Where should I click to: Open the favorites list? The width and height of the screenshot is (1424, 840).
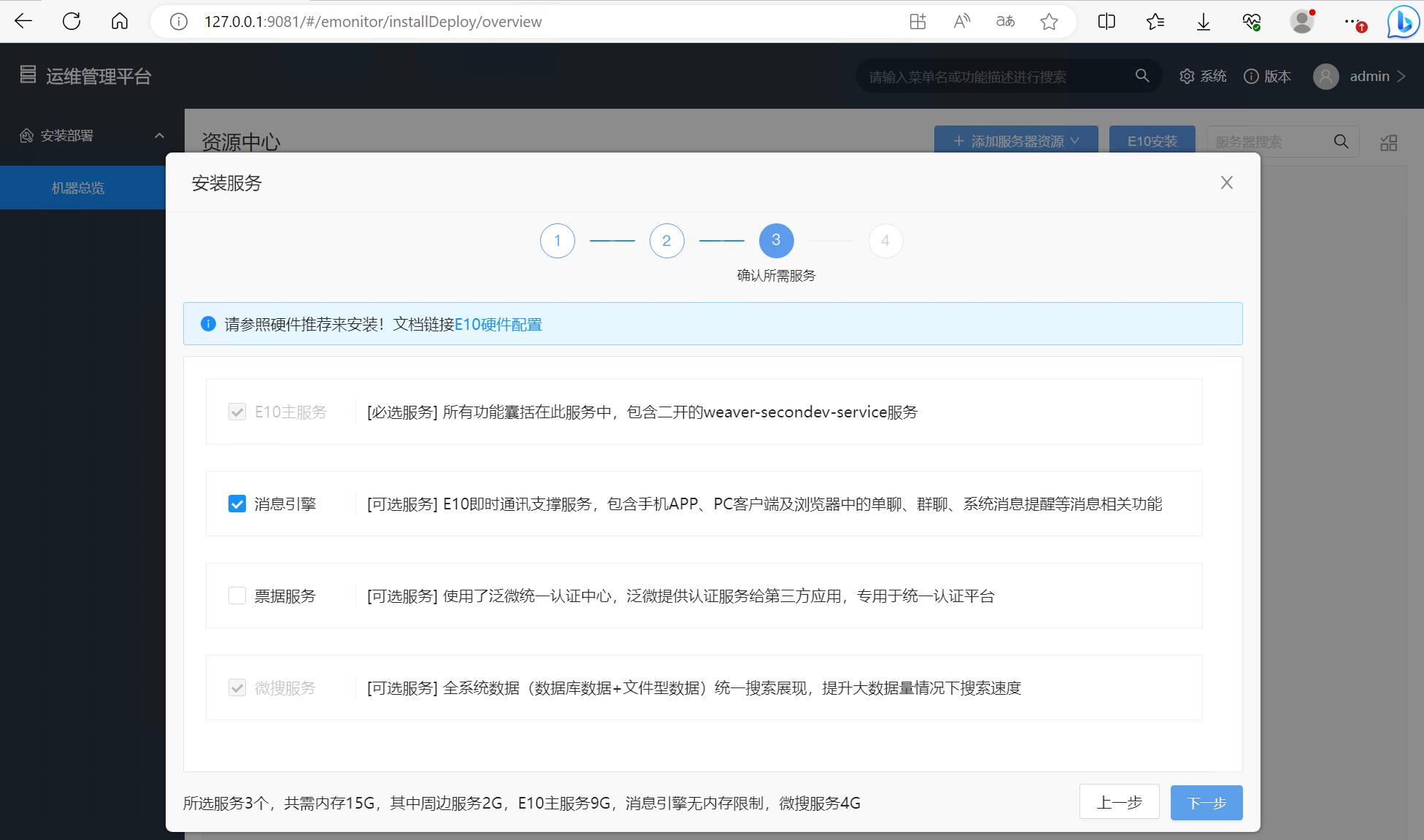pyautogui.click(x=1155, y=22)
